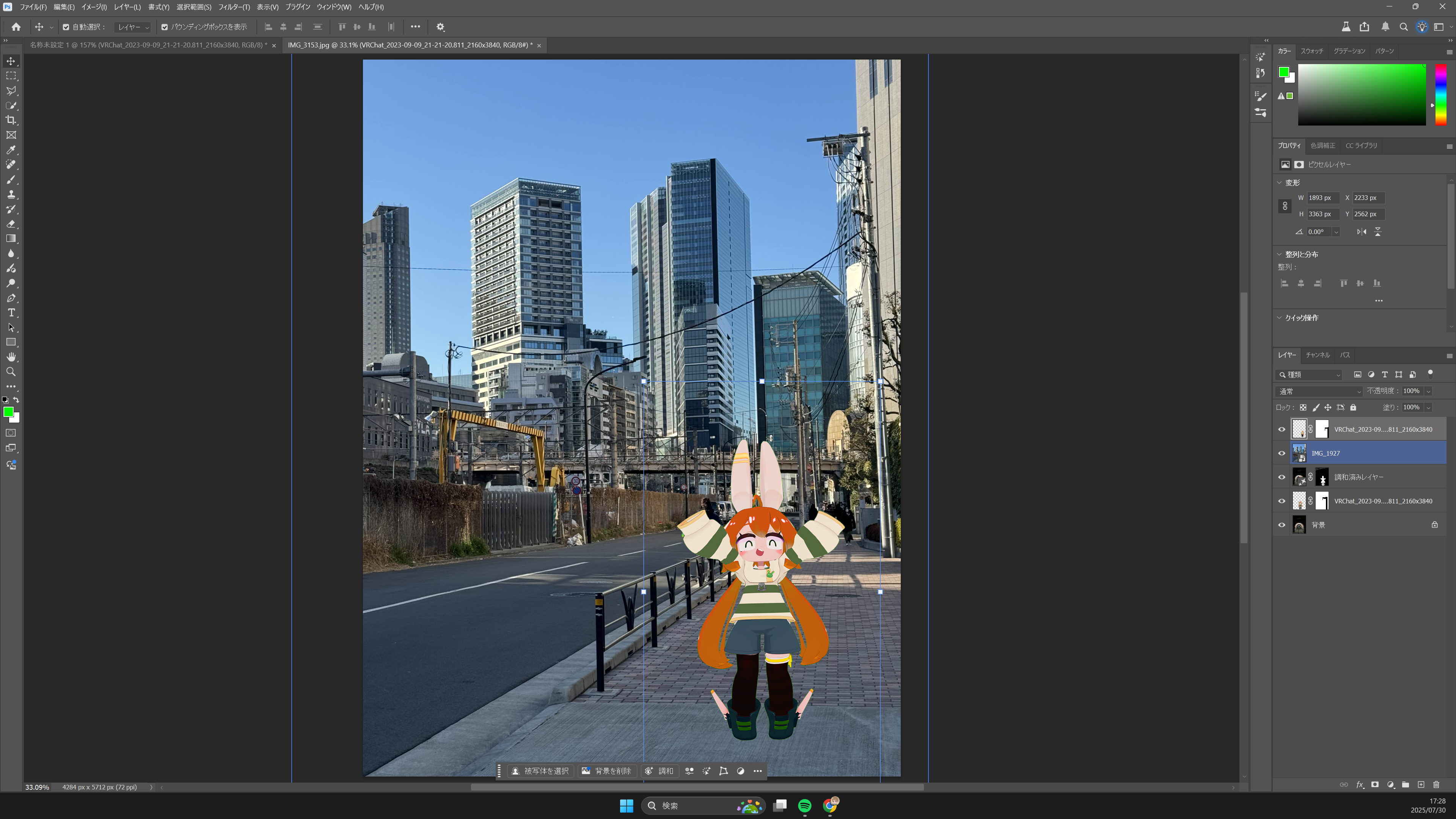Select the Frame tool
1456x819 pixels.
tap(11, 135)
